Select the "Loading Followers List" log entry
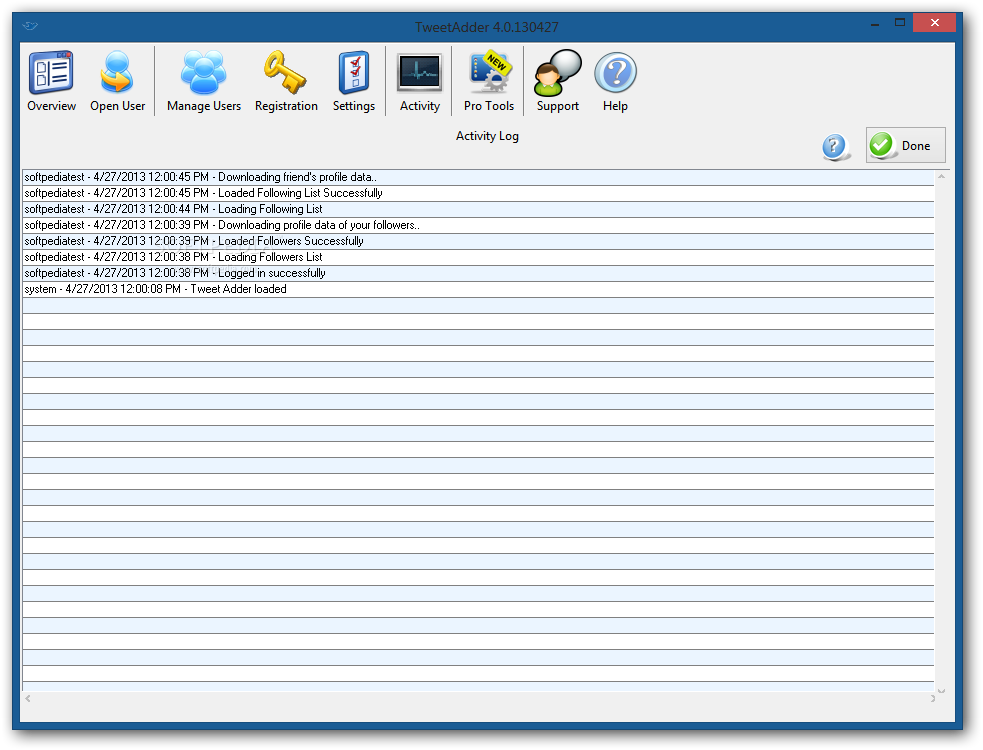Image resolution: width=983 pixels, height=750 pixels. (478, 257)
